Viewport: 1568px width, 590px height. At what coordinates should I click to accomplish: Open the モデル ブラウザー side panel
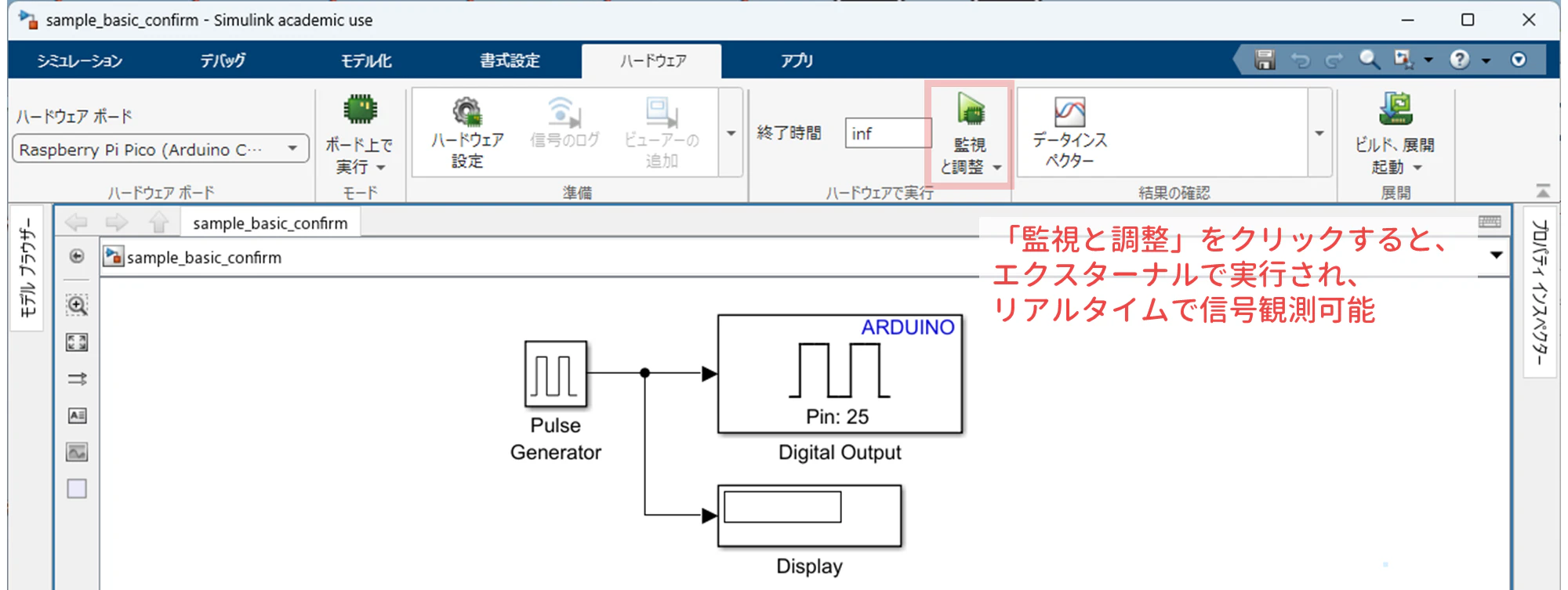(27, 267)
